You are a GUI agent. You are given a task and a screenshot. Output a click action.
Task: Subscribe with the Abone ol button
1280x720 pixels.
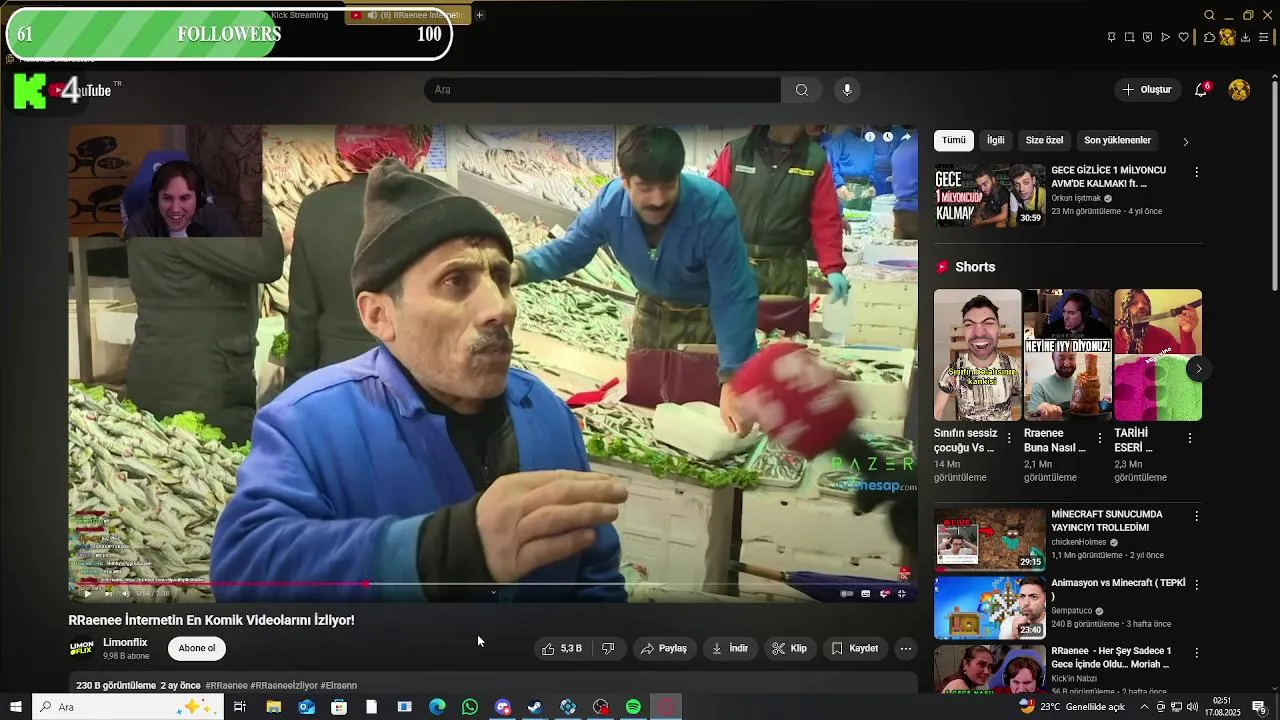coord(197,649)
